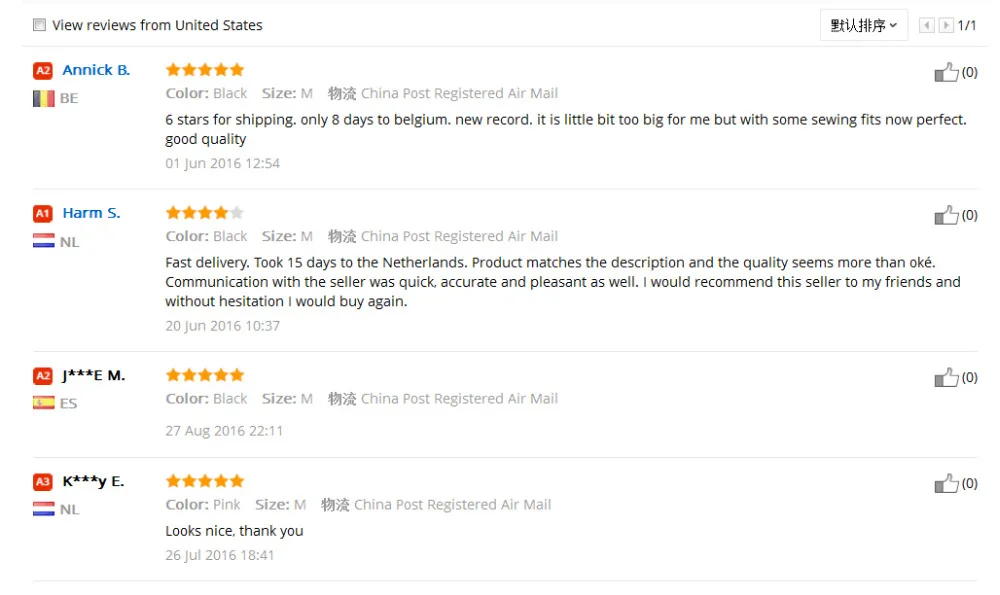The height and width of the screenshot is (595, 1000).
Task: Click the A2 badge beside Annick B.
Action: pyautogui.click(x=43, y=71)
